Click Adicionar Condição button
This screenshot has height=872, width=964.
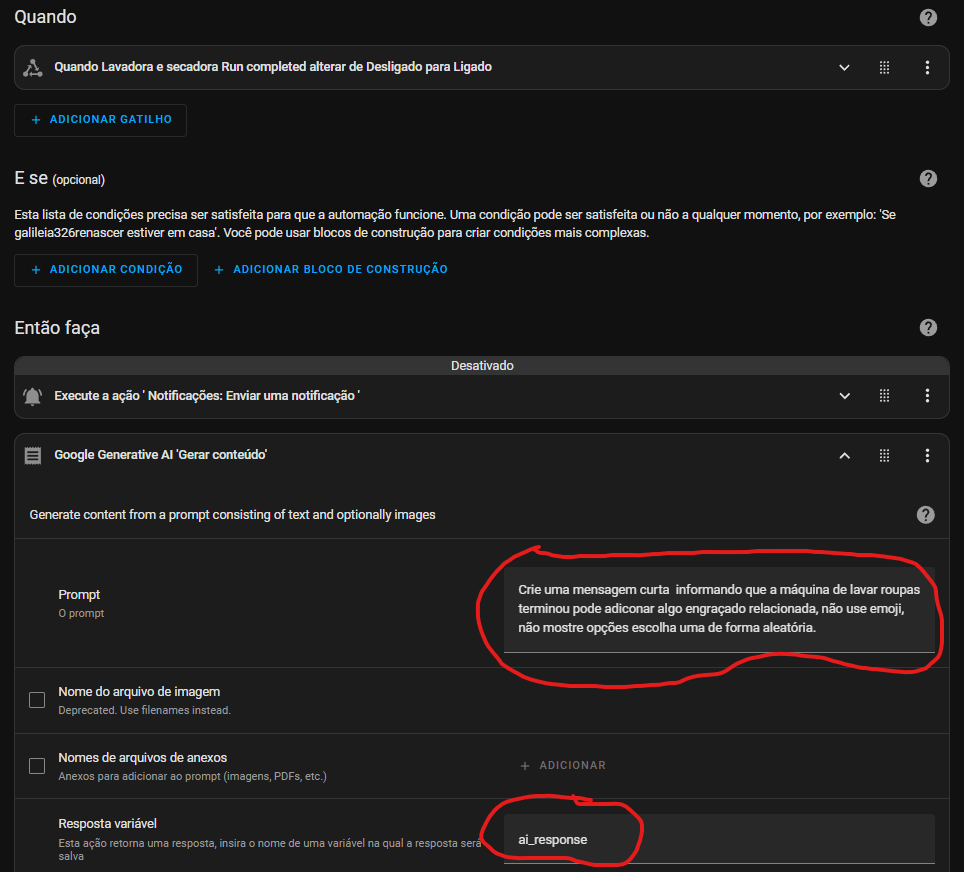pos(106,270)
